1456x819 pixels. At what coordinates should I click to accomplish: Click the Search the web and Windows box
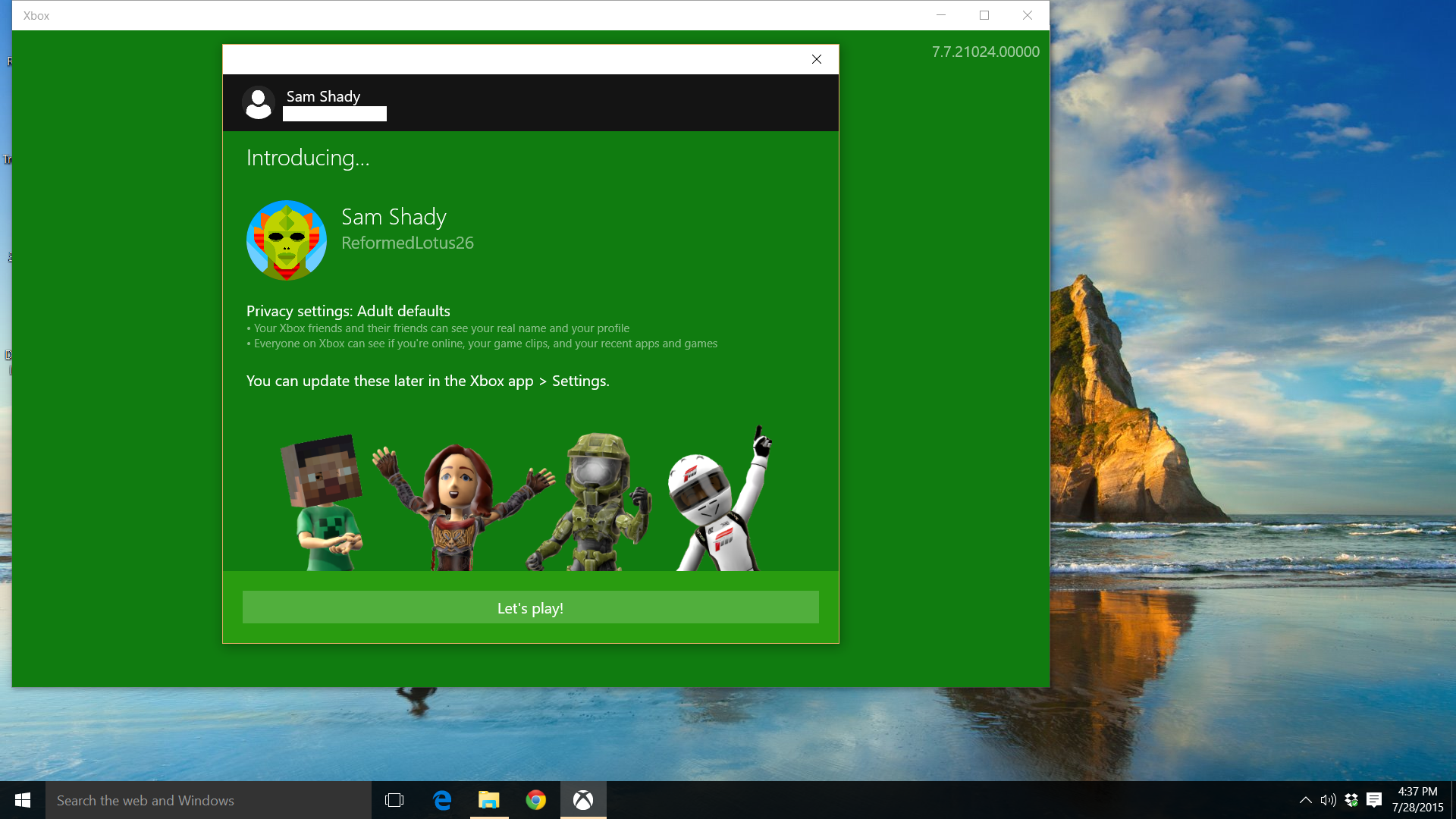point(209,800)
